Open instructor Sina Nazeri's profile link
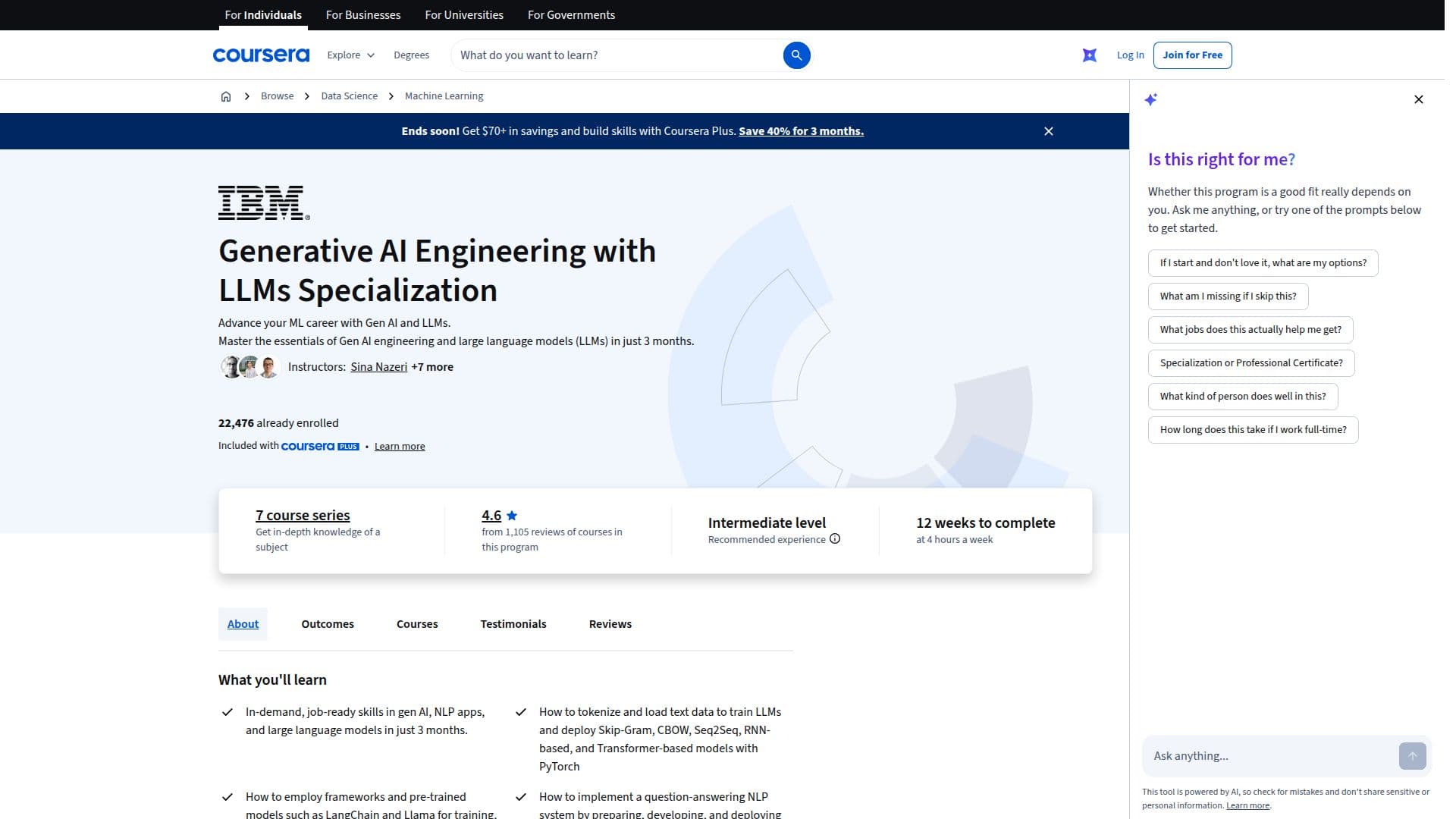Viewport: 1456px width, 819px height. point(378,367)
